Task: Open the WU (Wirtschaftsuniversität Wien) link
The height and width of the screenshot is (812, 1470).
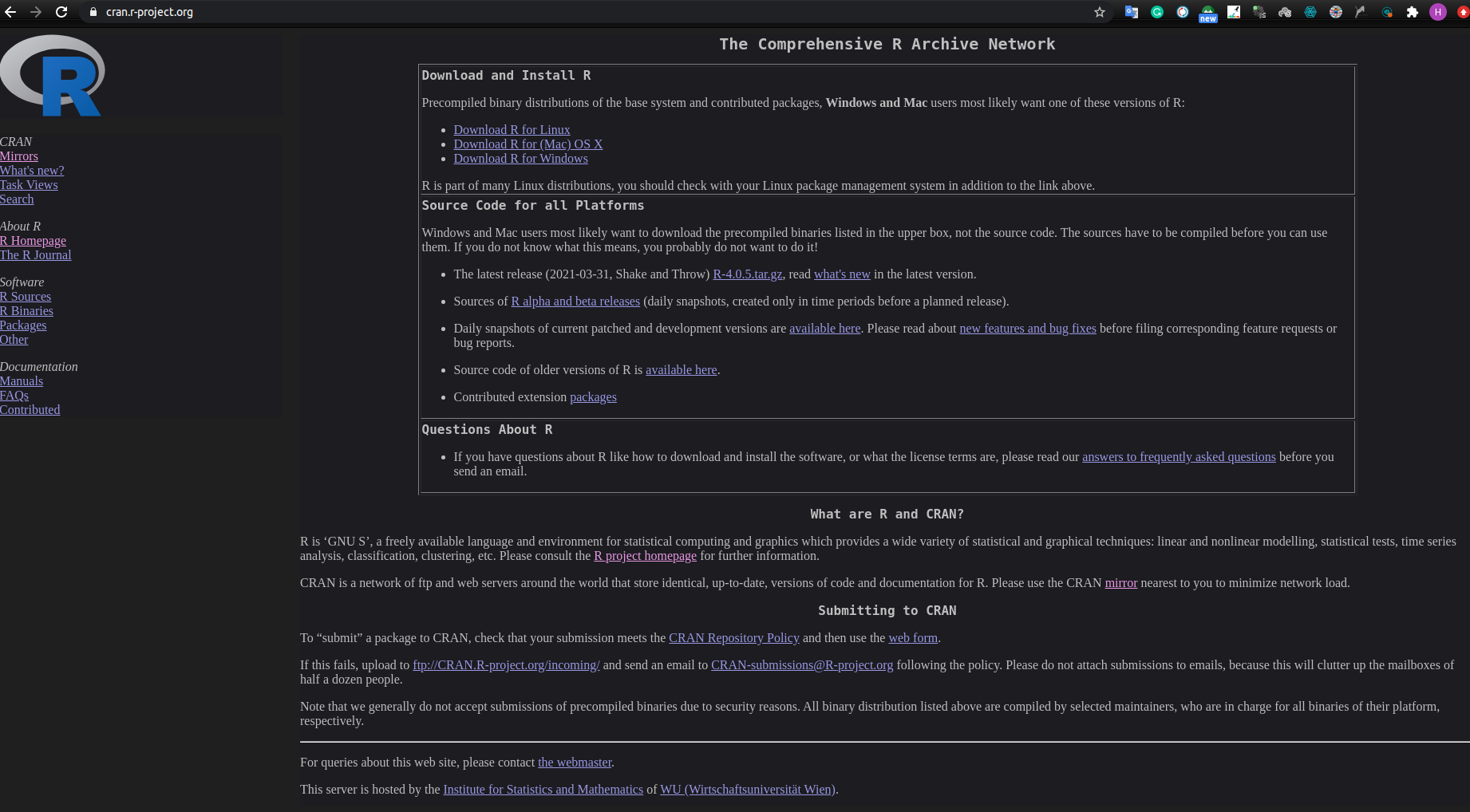Action: (748, 790)
